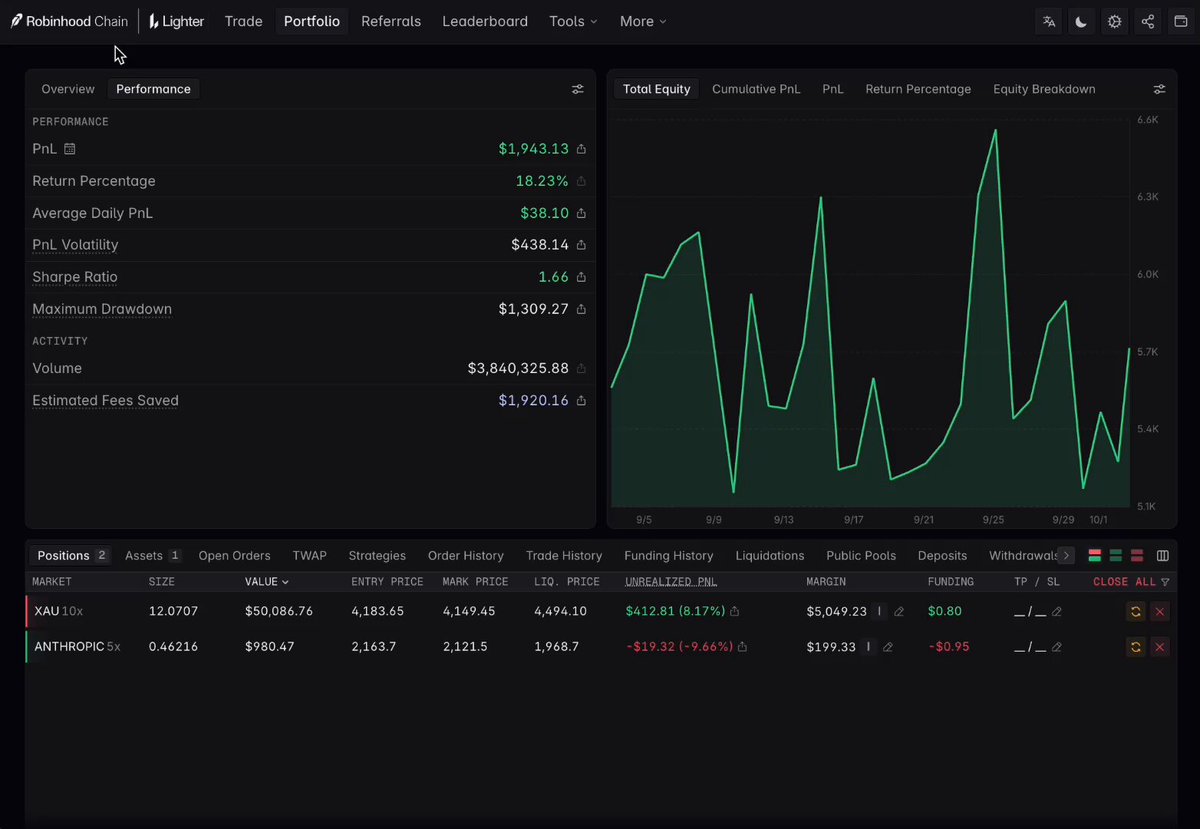This screenshot has width=1200, height=829.
Task: Close the ANTHROPIC position with the red X
Action: click(x=1160, y=647)
